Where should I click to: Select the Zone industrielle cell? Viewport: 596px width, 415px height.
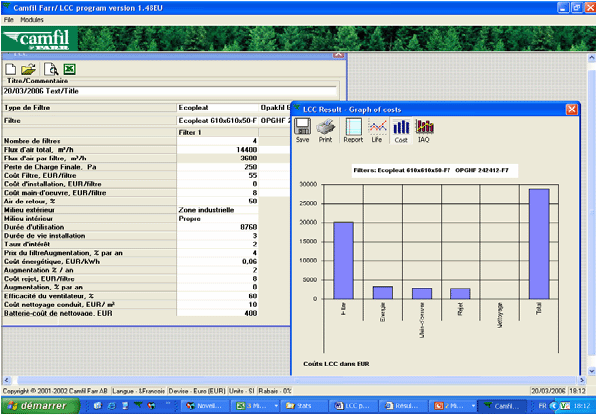pos(217,210)
